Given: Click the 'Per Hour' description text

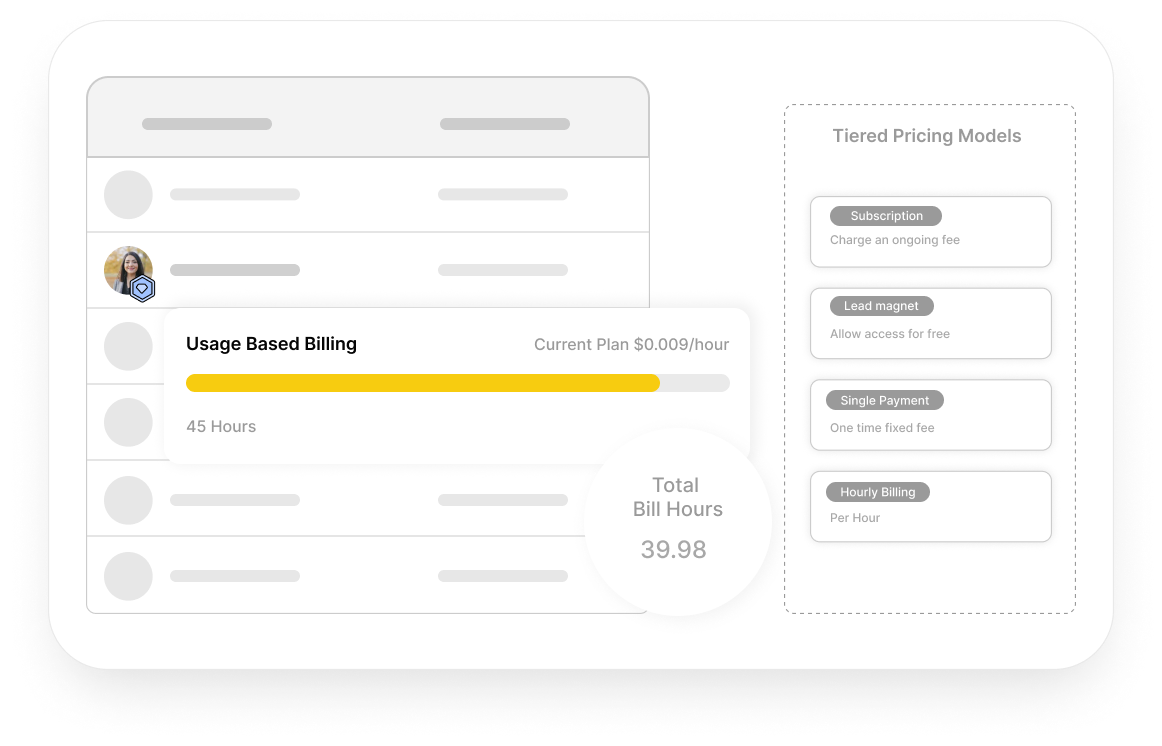Looking at the screenshot, I should [x=855, y=518].
